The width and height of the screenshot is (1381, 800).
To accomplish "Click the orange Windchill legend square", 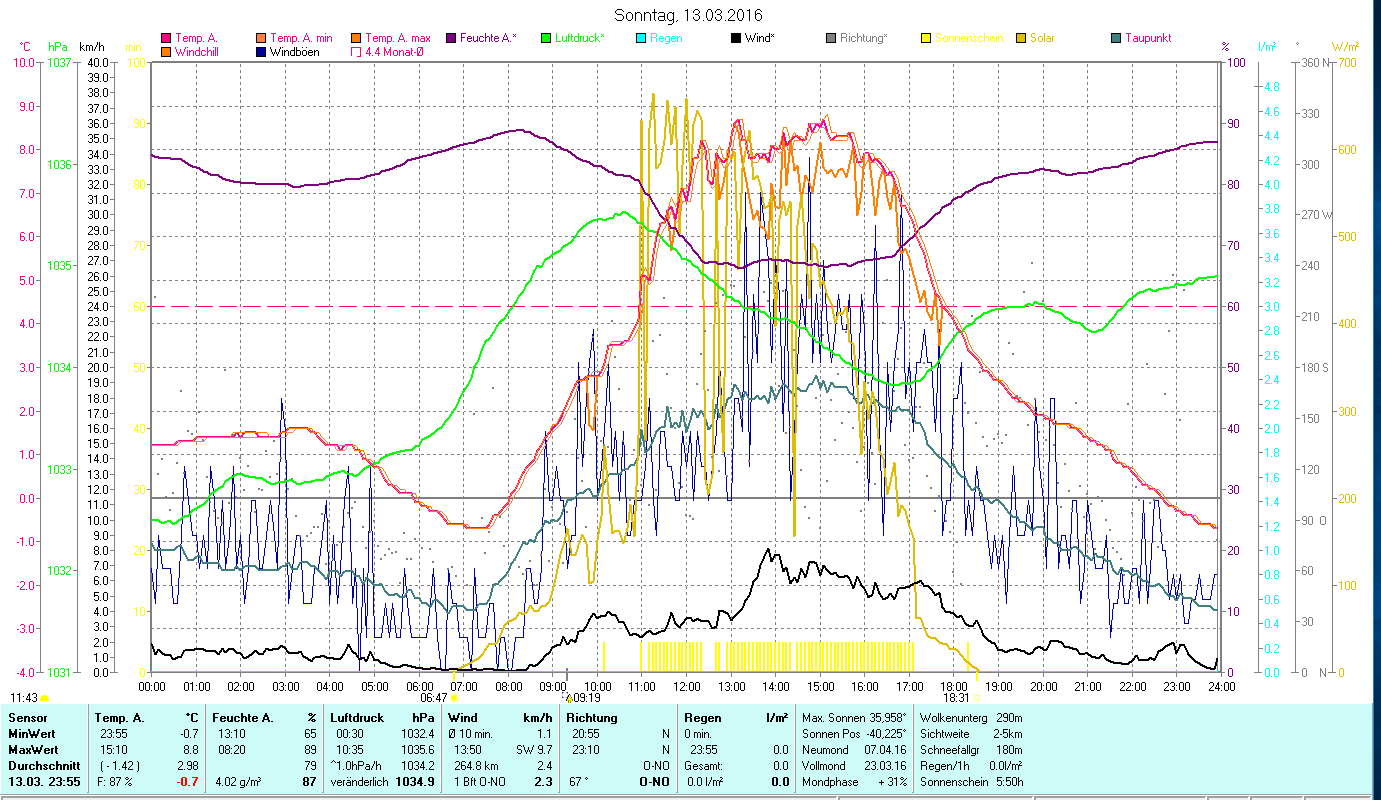I will click(x=166, y=52).
